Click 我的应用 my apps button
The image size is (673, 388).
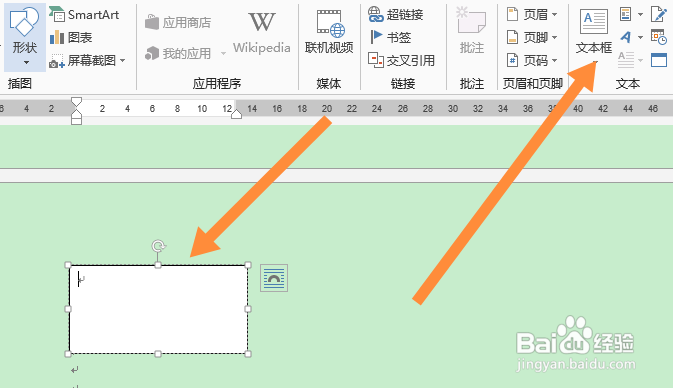(178, 53)
